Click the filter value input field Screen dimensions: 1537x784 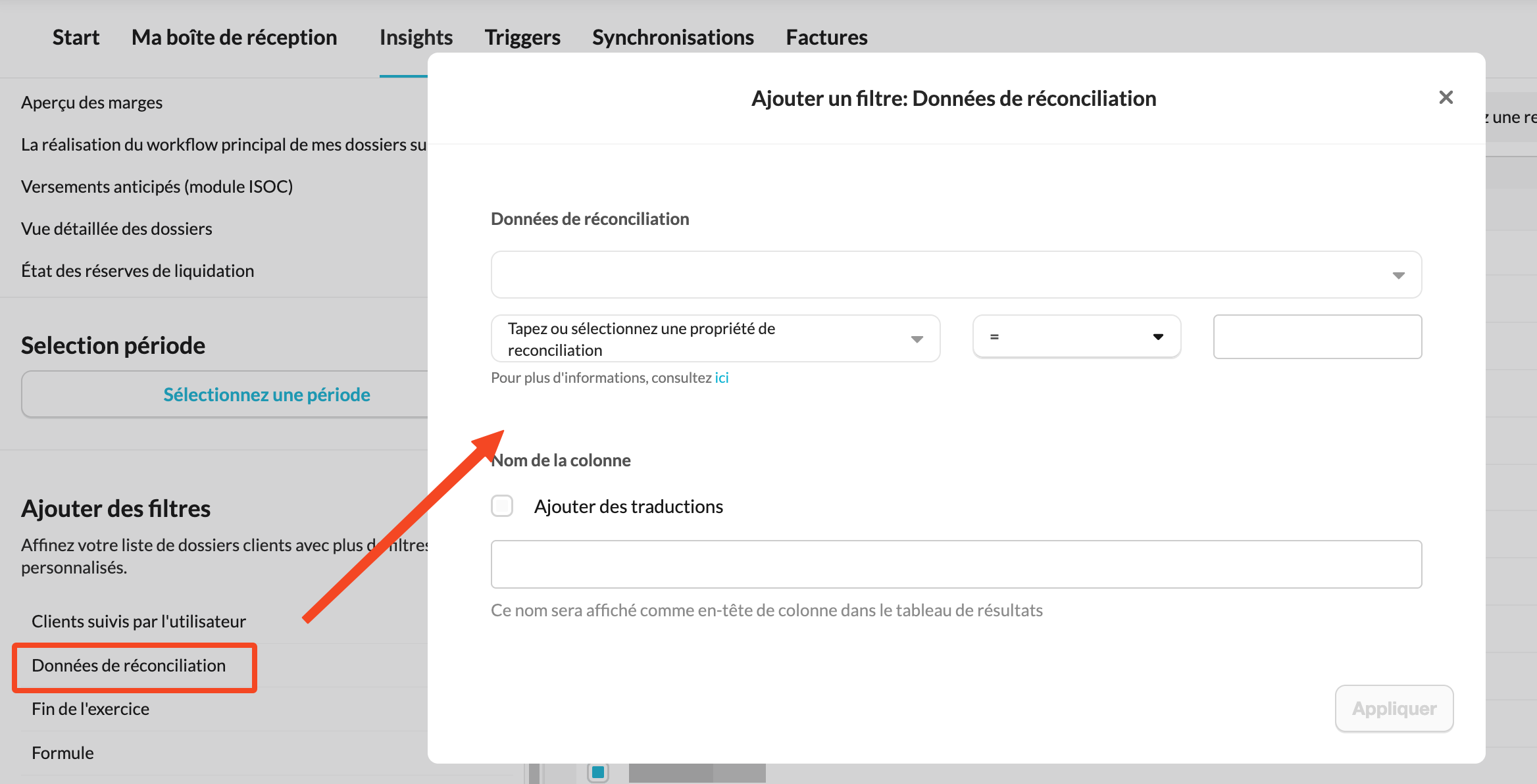1317,337
